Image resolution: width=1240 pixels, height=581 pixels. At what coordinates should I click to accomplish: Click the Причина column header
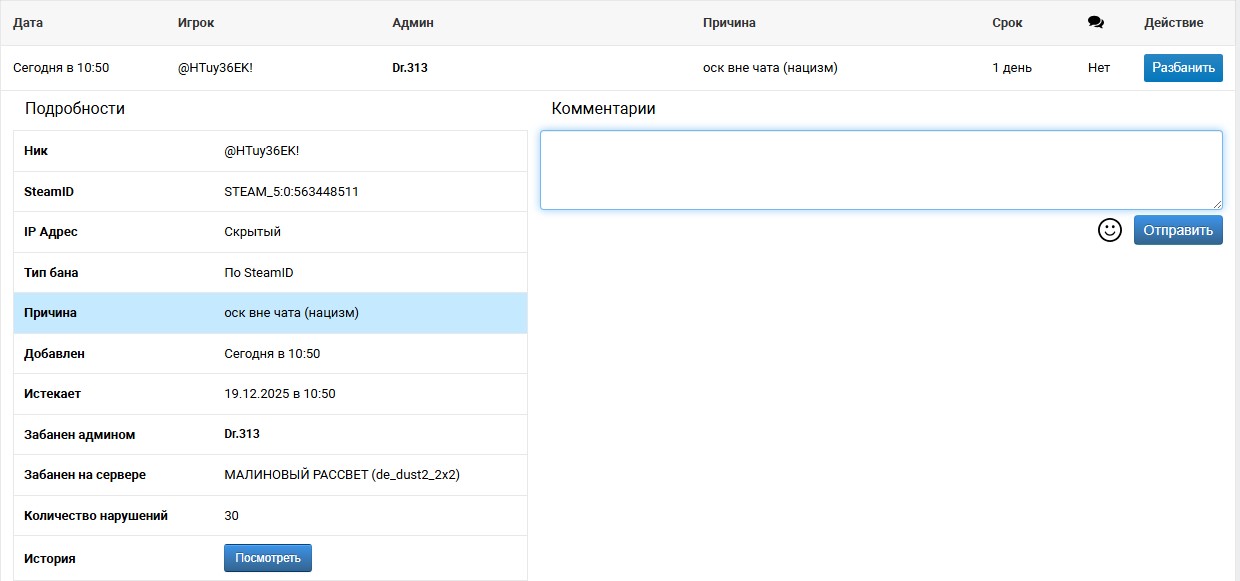(729, 23)
